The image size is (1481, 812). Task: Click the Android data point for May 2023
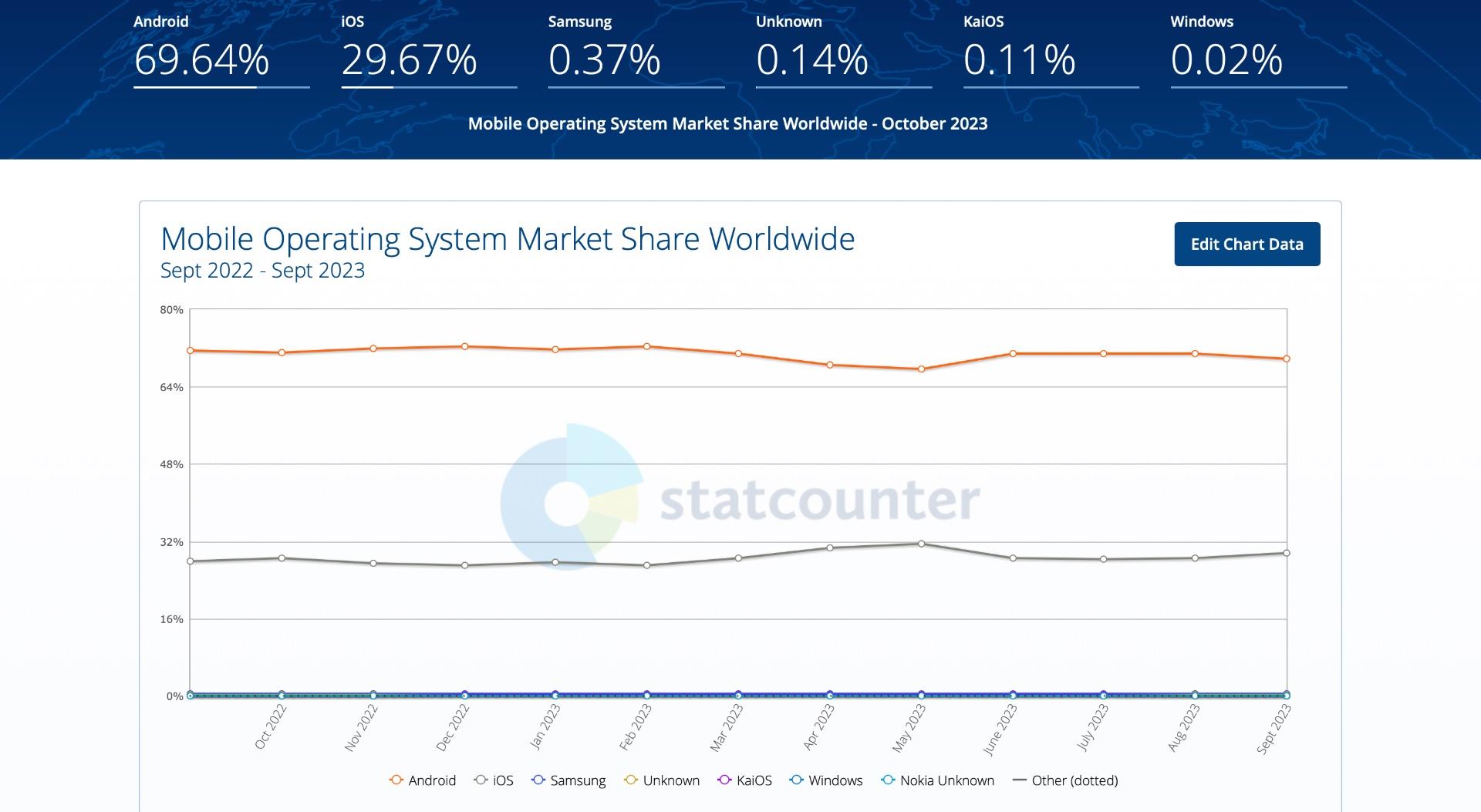click(x=921, y=369)
